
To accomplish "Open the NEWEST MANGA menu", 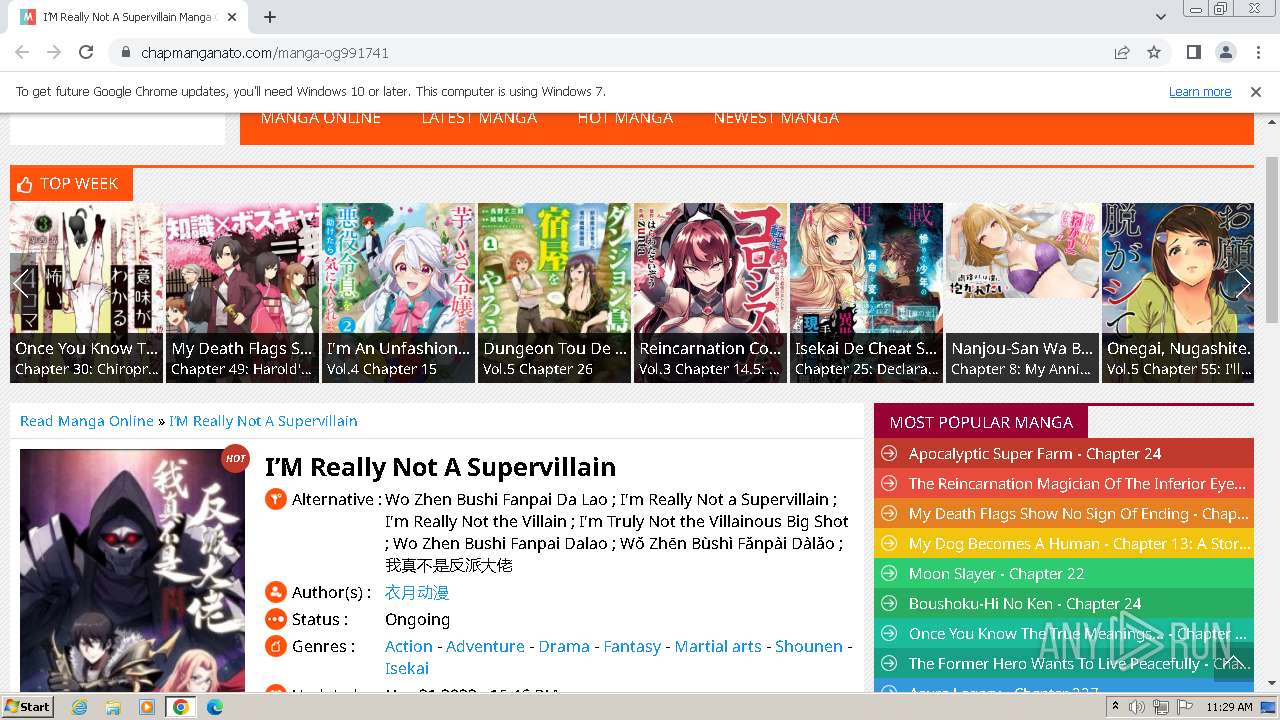I will coord(776,118).
